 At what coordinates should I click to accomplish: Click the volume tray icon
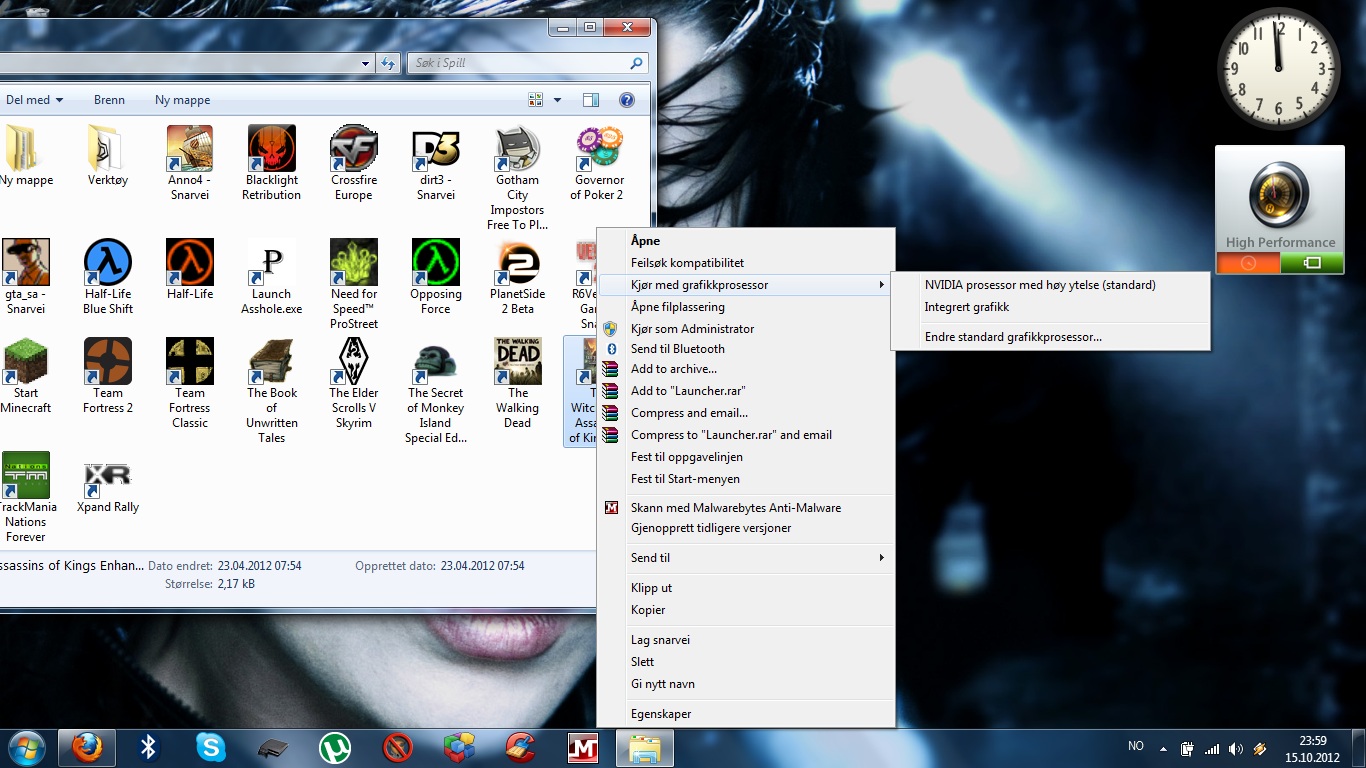(x=1235, y=748)
